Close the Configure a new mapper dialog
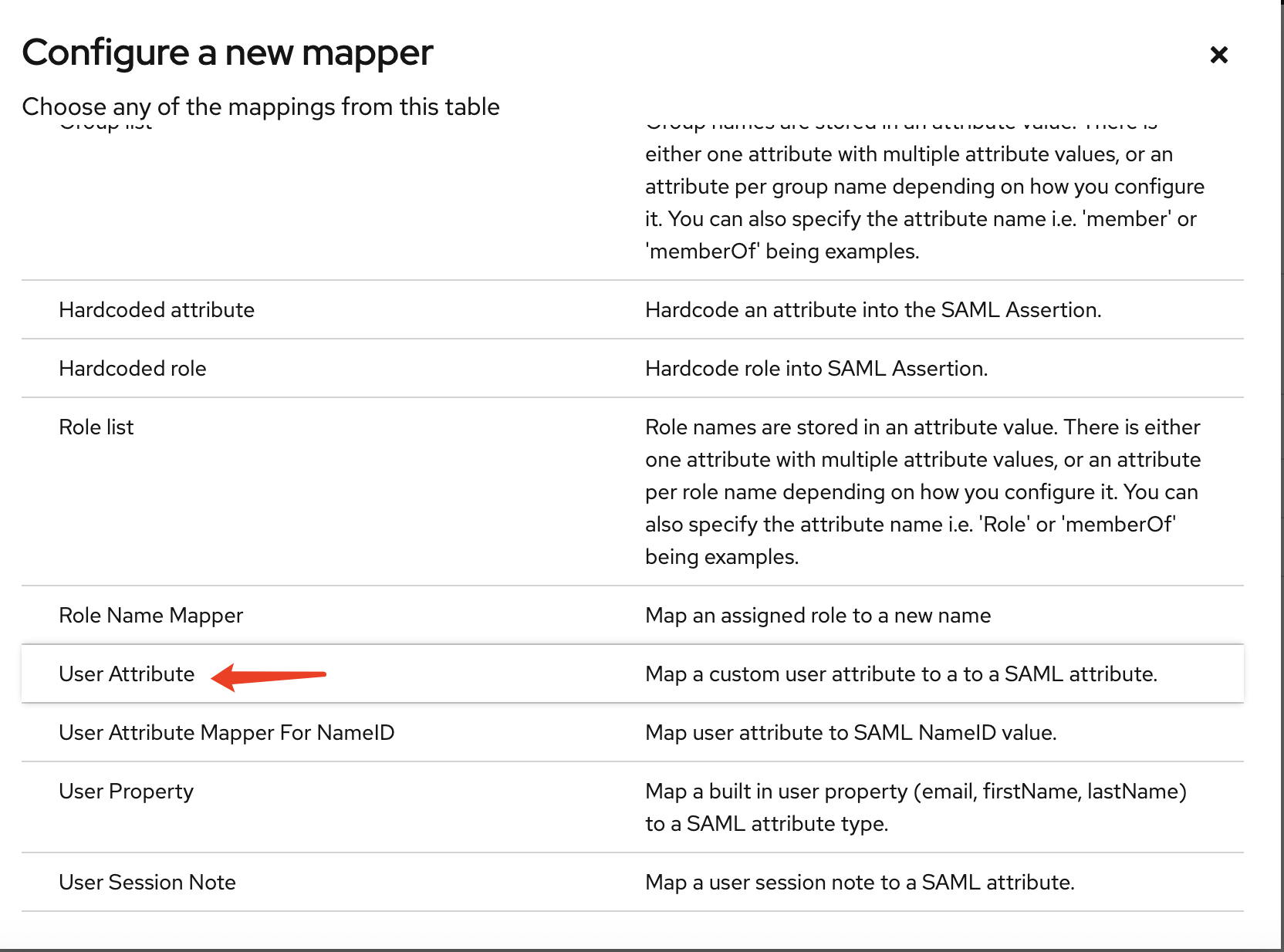 click(x=1218, y=55)
